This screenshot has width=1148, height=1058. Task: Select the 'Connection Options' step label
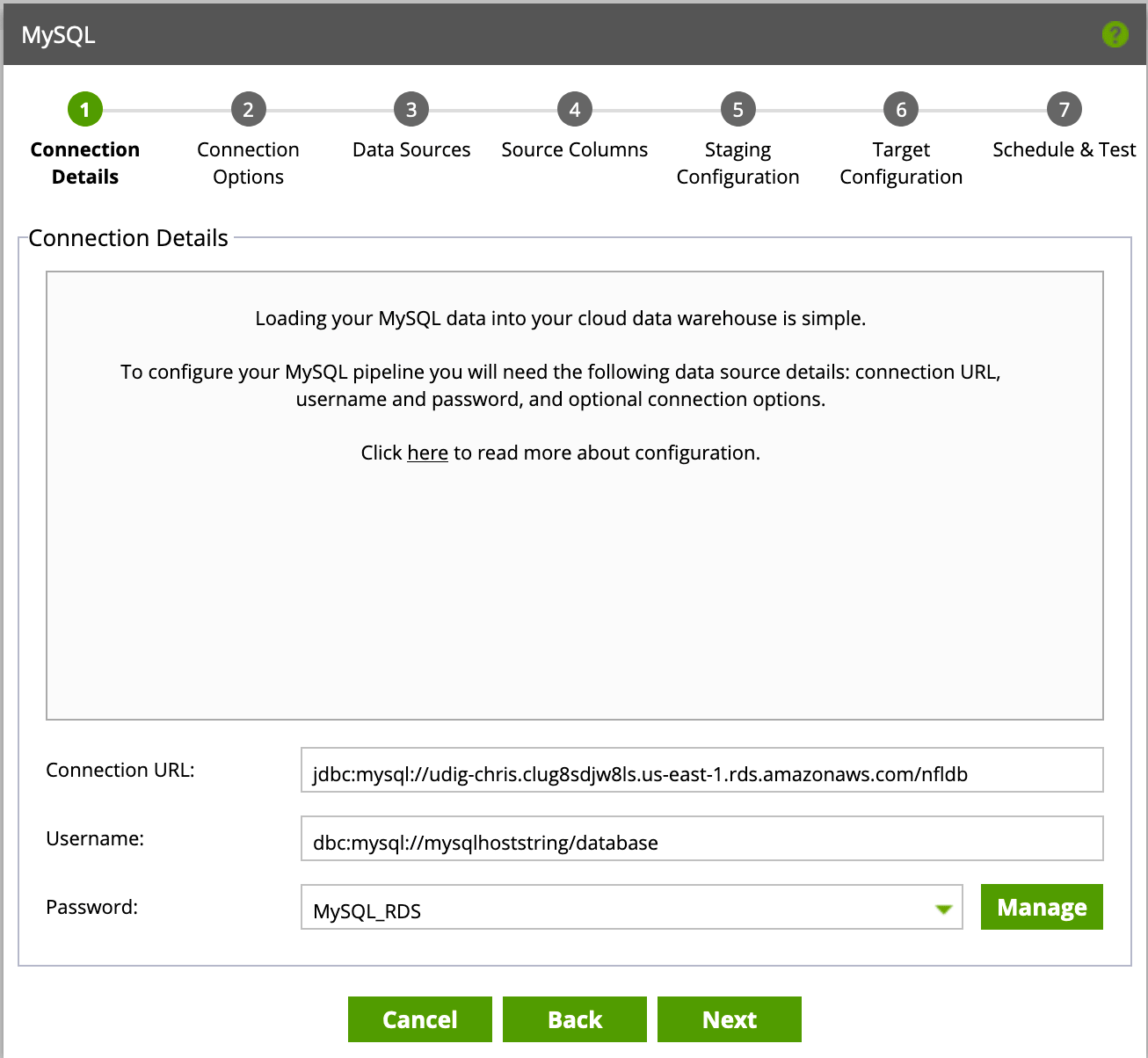tap(248, 163)
